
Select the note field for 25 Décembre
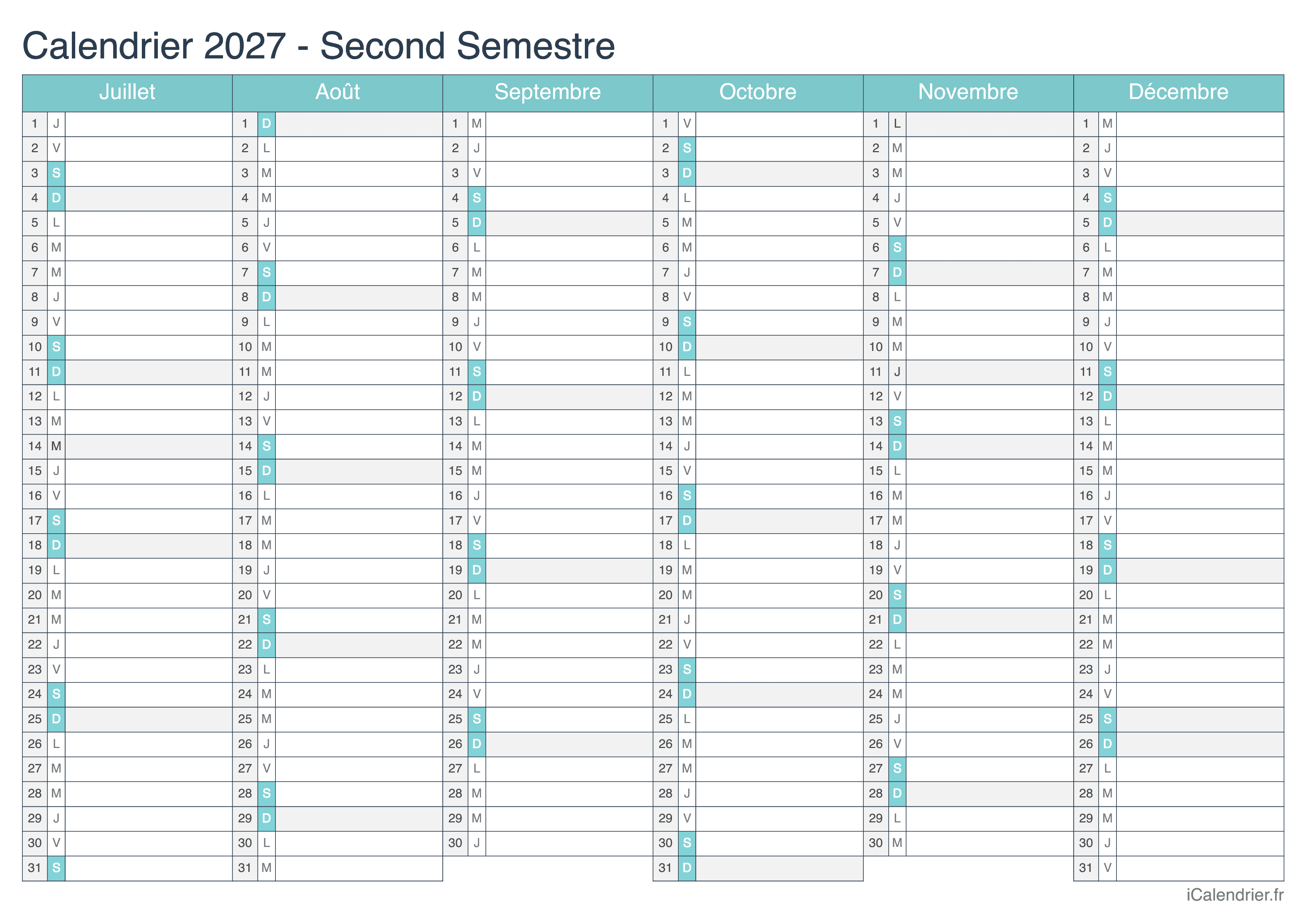pyautogui.click(x=1199, y=719)
